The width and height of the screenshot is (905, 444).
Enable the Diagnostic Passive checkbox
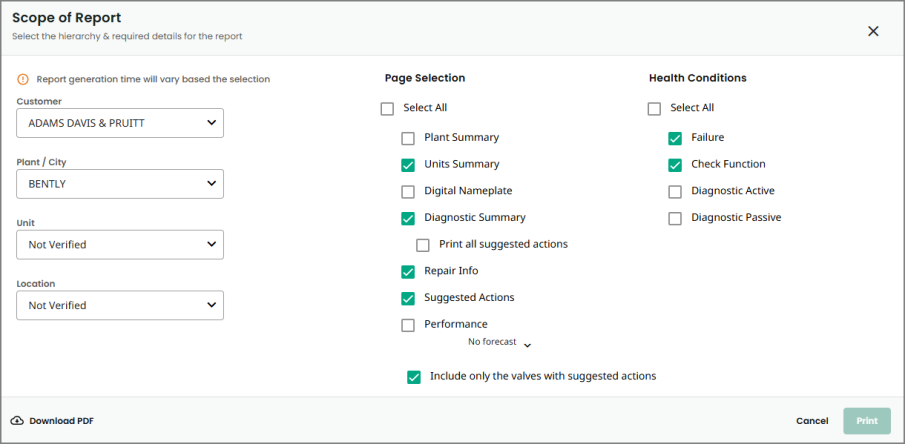tap(675, 218)
